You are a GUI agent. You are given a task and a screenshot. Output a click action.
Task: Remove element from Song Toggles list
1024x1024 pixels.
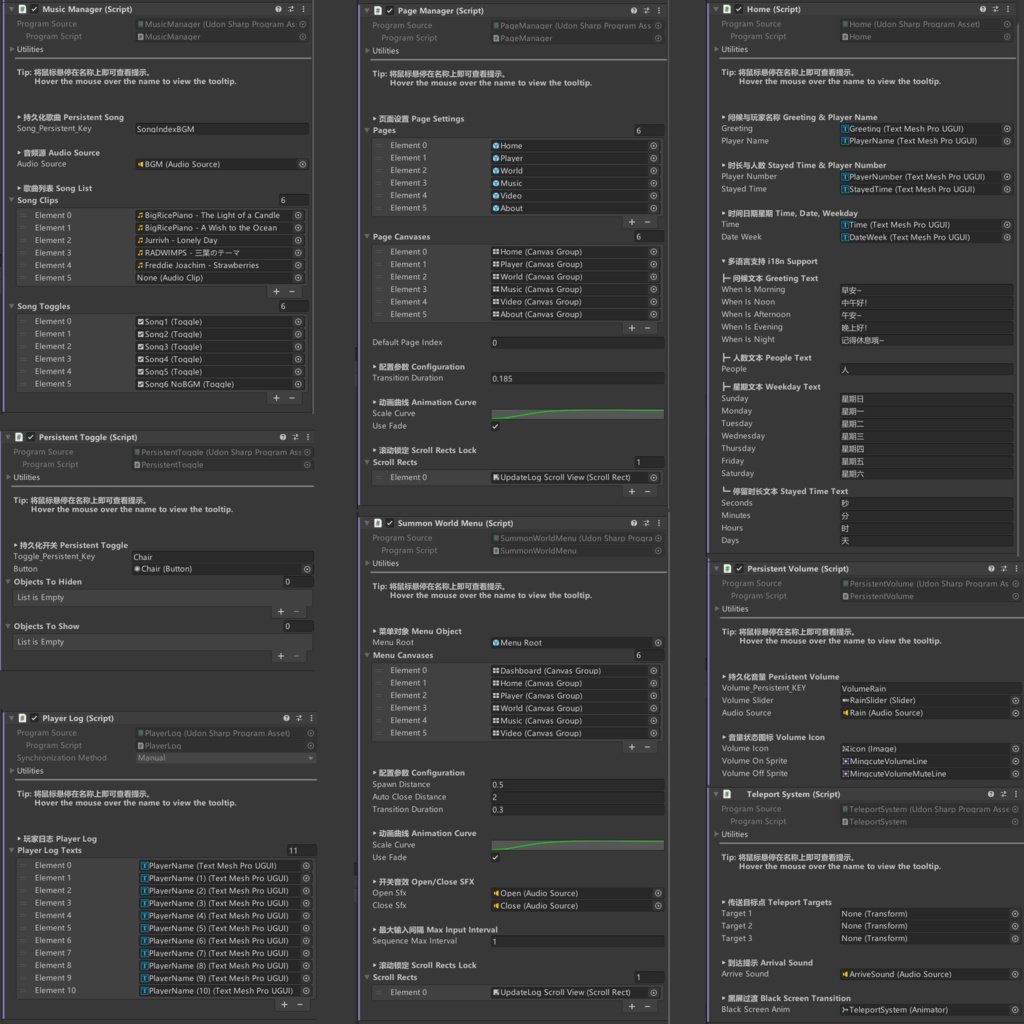[292, 398]
